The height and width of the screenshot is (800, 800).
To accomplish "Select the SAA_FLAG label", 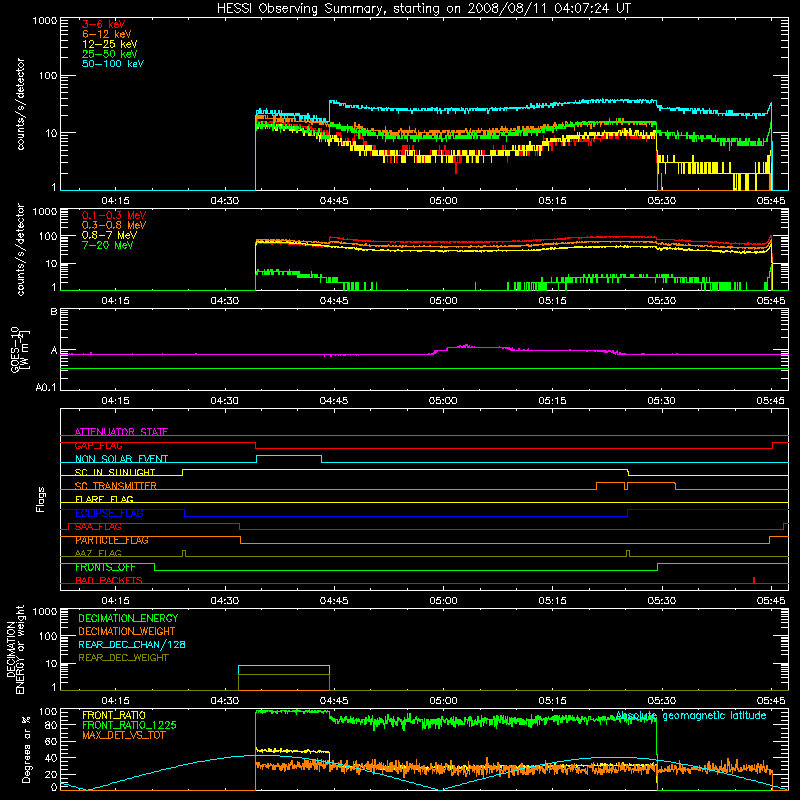I will [x=98, y=527].
